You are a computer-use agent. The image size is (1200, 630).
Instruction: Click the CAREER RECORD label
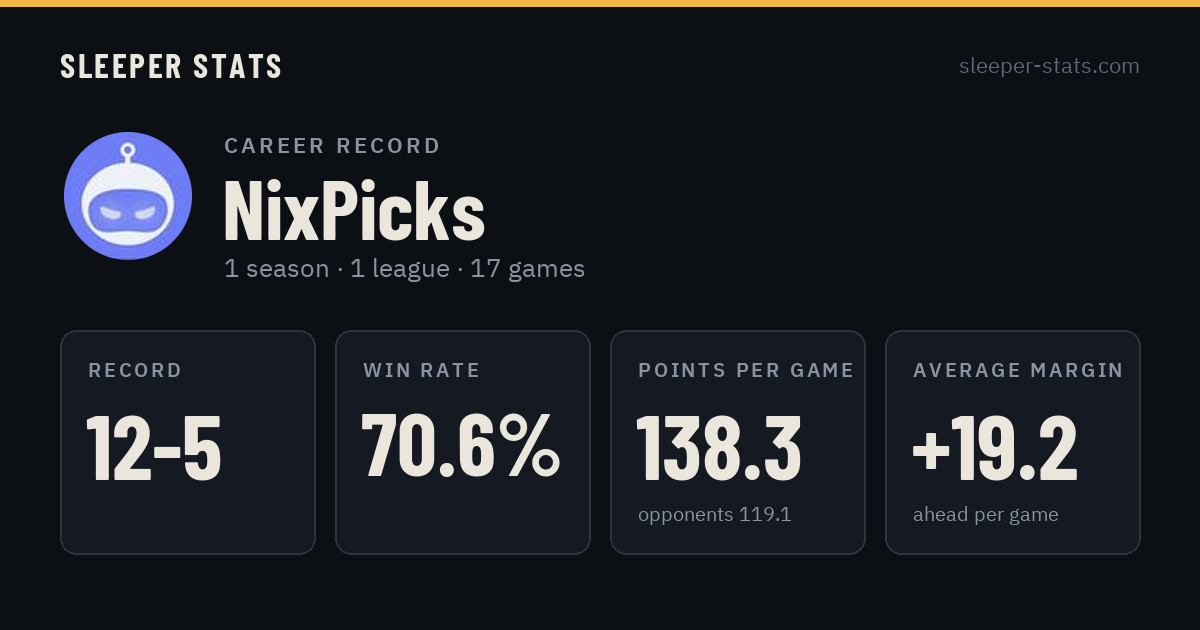pos(332,146)
